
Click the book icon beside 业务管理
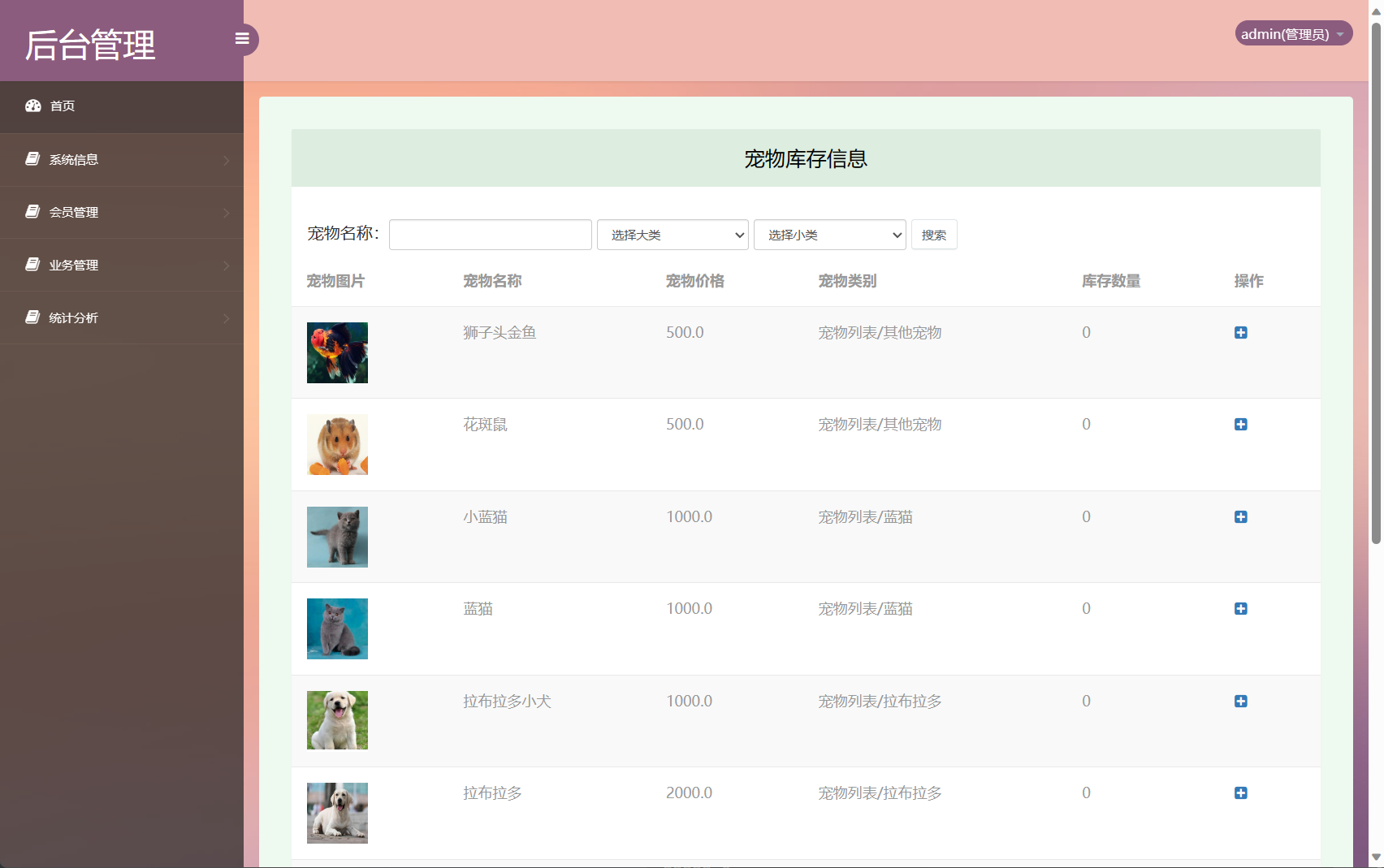point(32,265)
